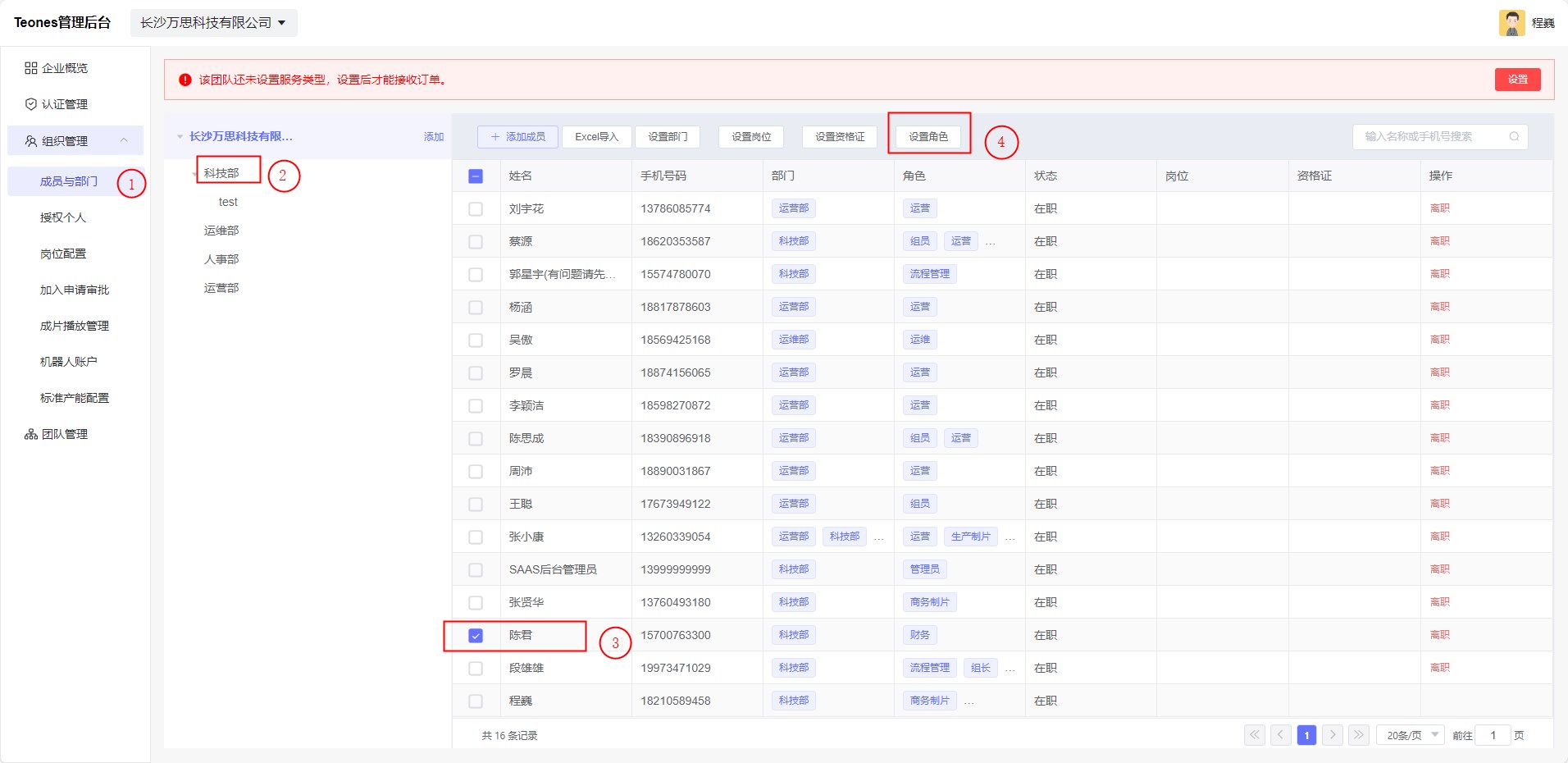This screenshot has width=1568, height=763.
Task: Click the 设置角色 button
Action: 928,136
